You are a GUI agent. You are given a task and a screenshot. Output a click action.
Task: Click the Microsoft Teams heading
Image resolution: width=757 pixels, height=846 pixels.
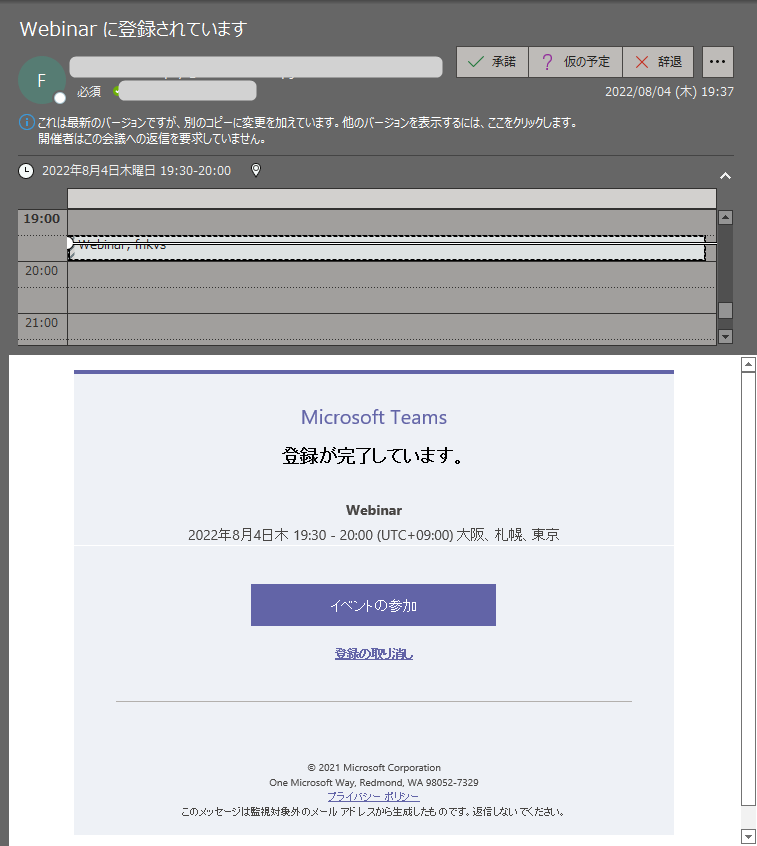373,417
